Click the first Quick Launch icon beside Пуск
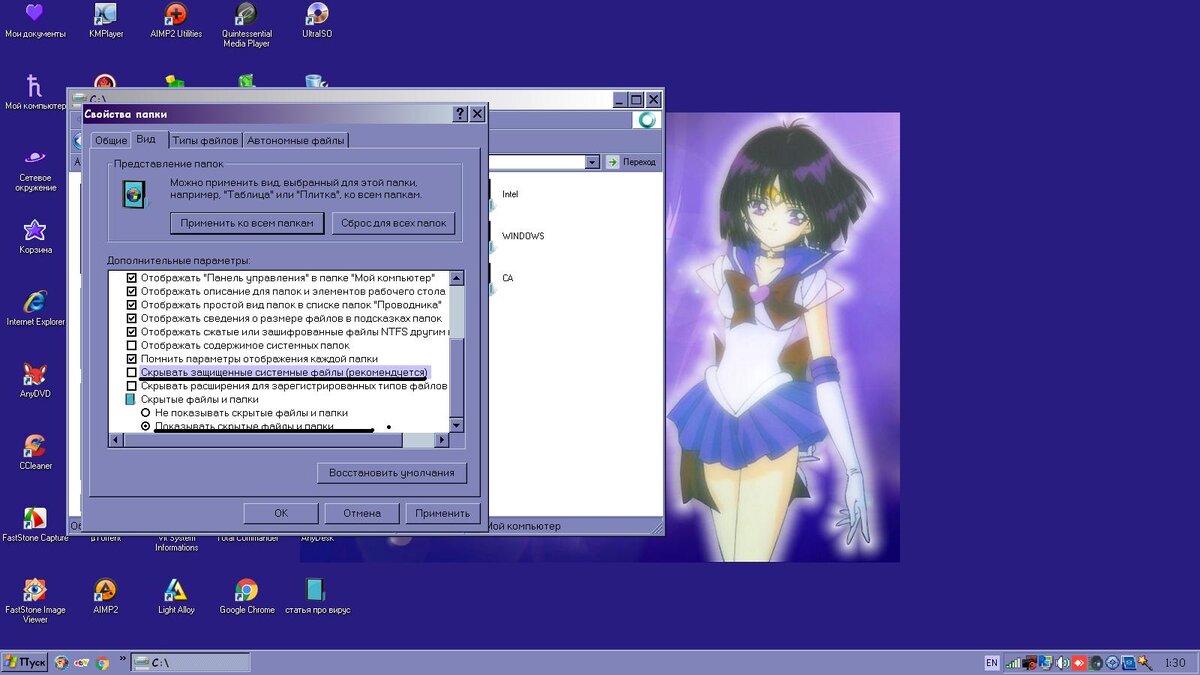The height and width of the screenshot is (675, 1200). click(62, 663)
